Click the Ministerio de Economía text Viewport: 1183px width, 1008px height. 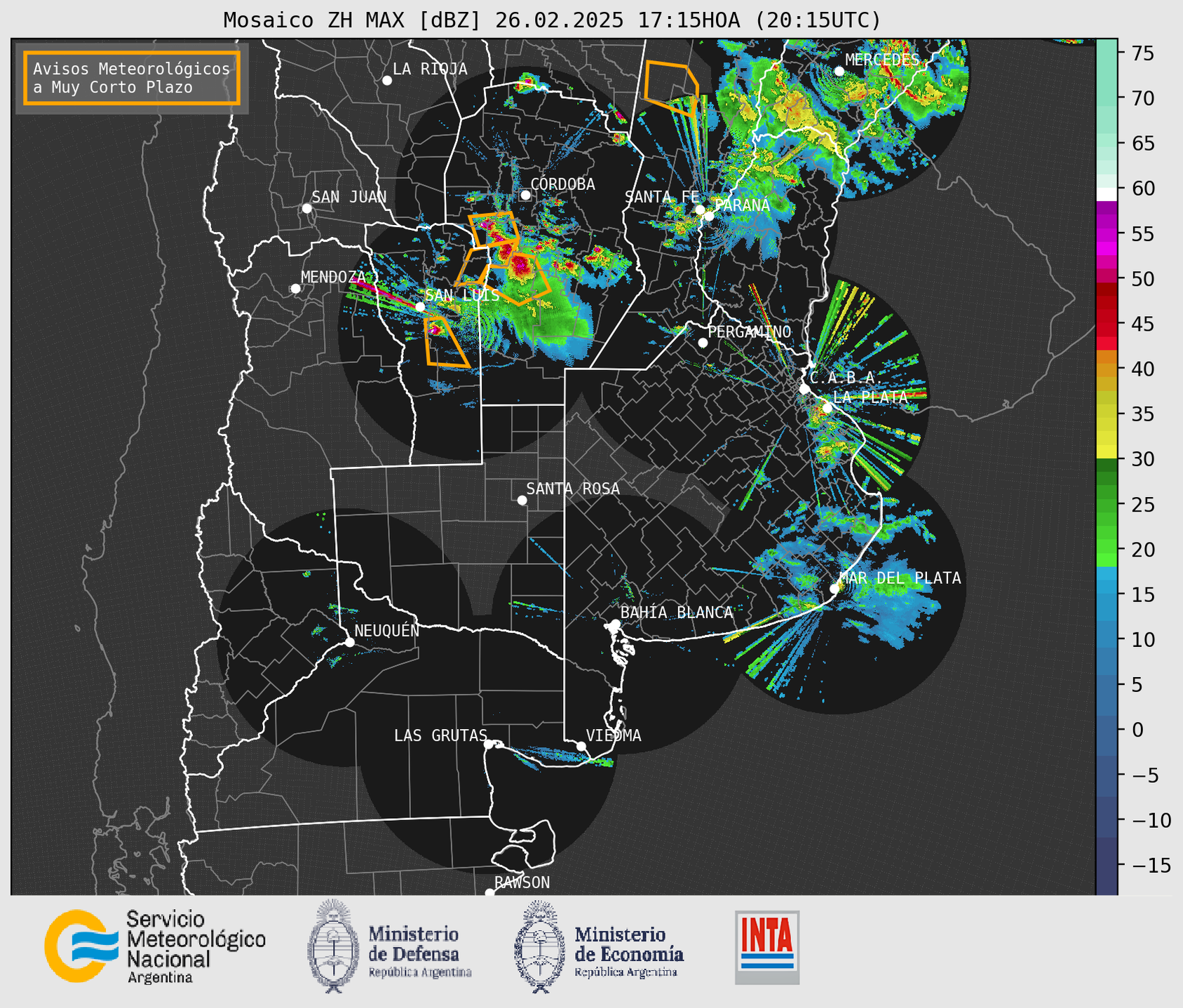tap(628, 951)
